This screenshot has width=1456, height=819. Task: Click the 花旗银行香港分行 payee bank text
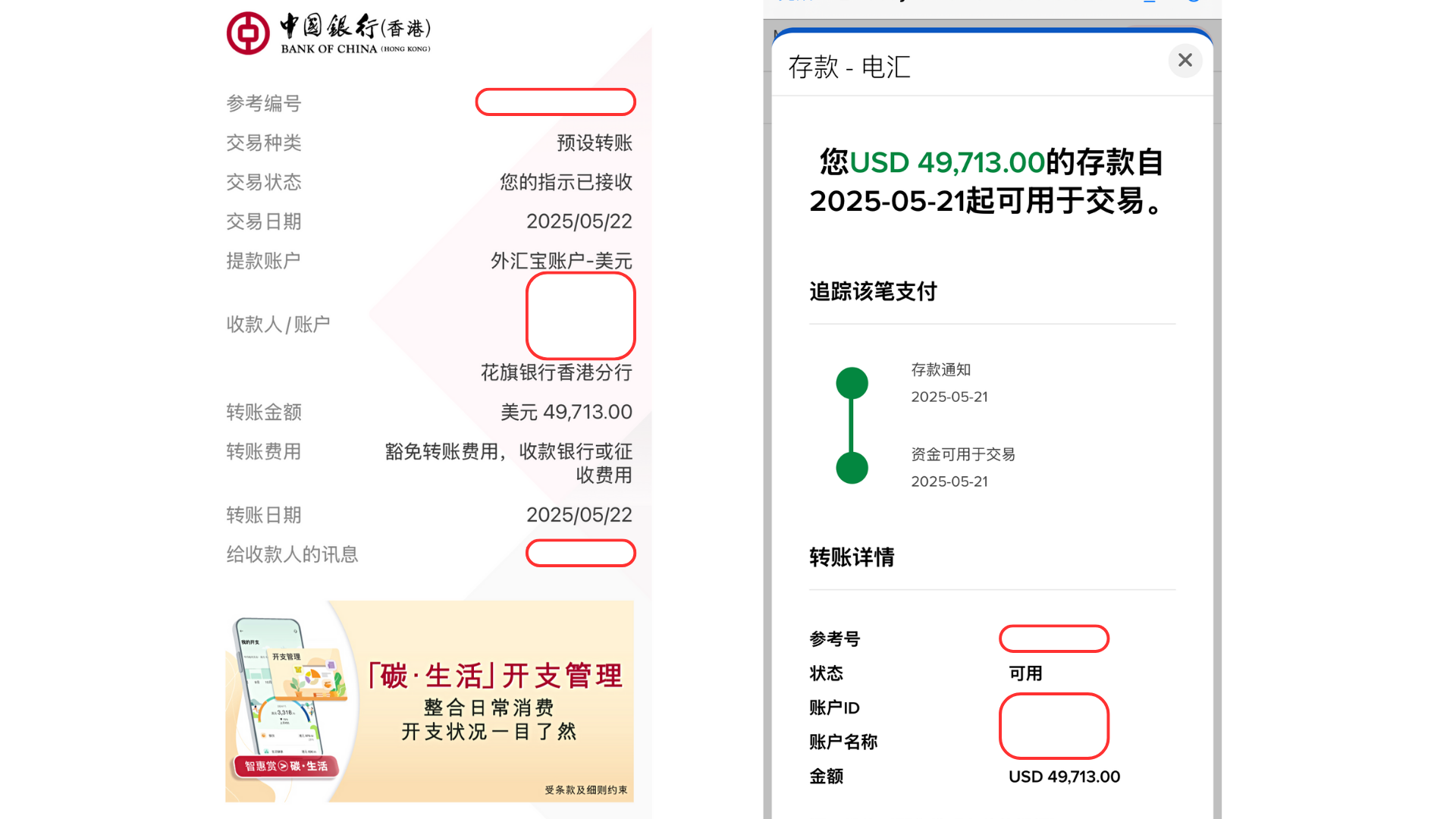(556, 372)
